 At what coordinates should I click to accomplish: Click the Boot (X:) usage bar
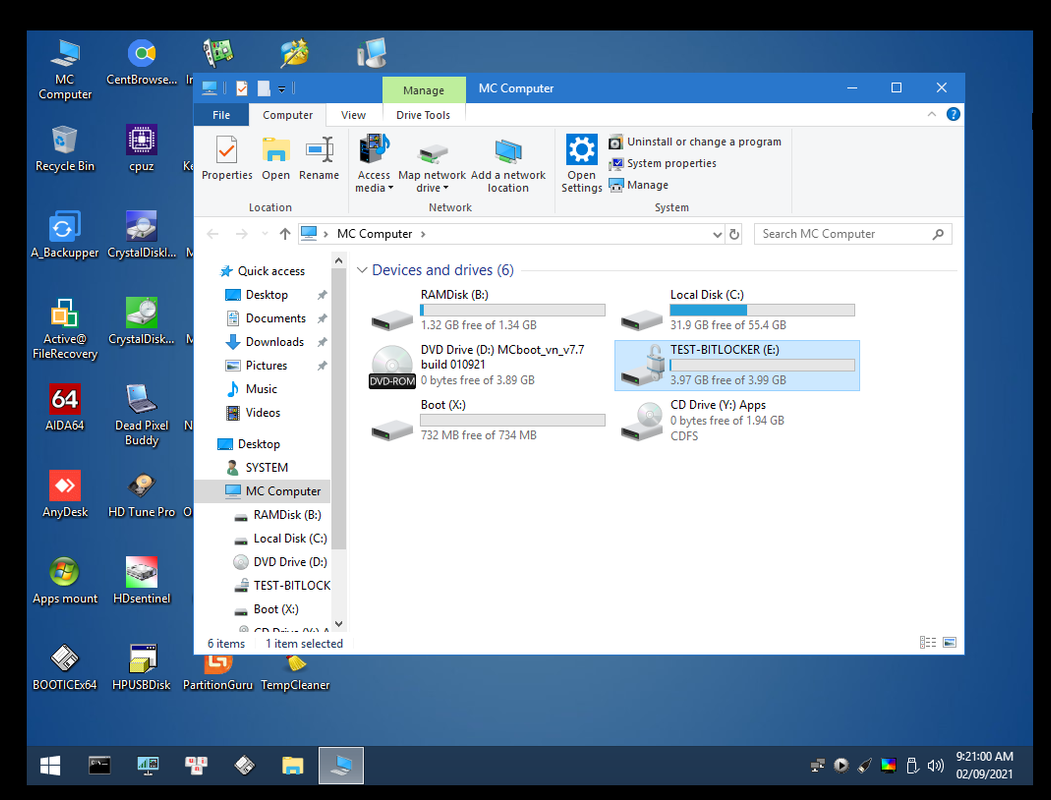(513, 420)
